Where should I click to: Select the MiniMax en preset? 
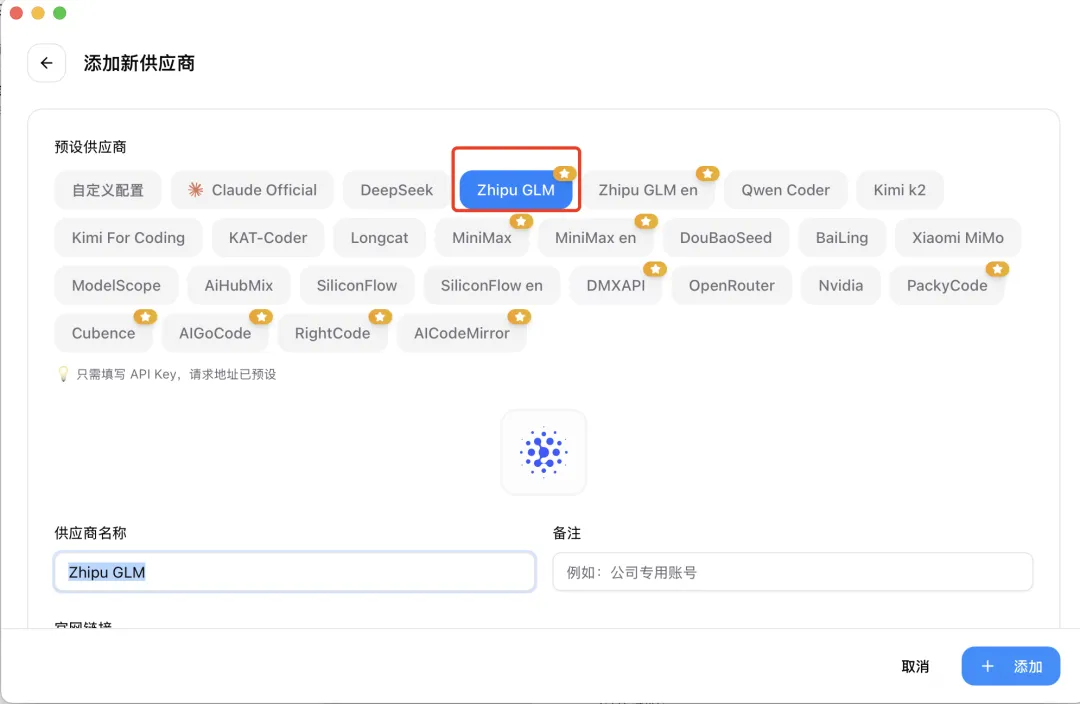click(596, 238)
